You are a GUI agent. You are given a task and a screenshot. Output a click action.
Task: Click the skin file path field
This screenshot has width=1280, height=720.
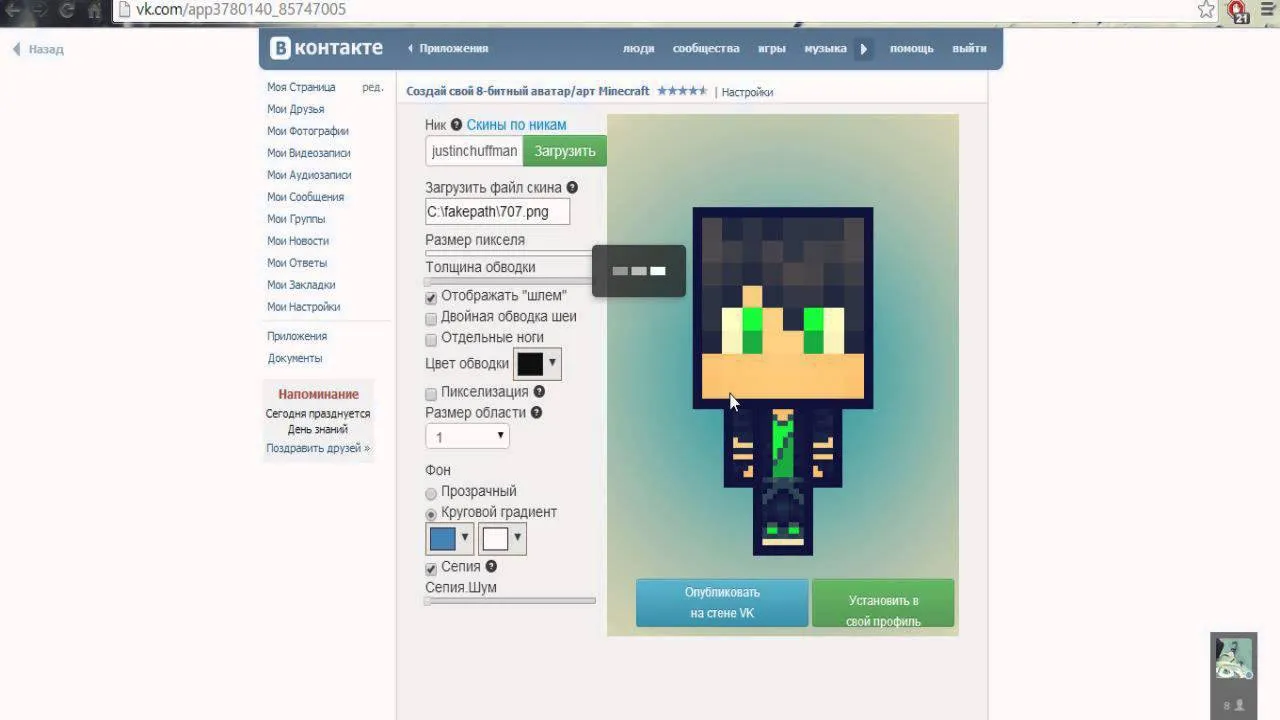[x=497, y=212]
